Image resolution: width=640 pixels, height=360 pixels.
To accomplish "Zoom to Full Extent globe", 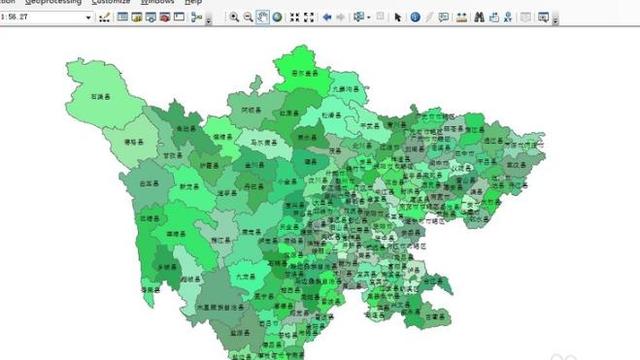I will 277,17.
